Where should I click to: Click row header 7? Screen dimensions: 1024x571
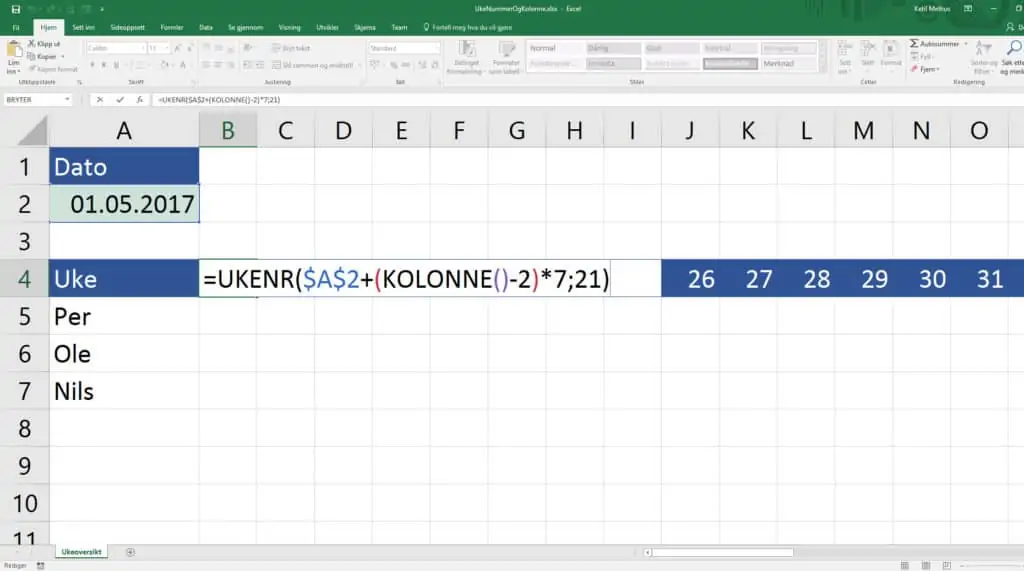coord(24,391)
